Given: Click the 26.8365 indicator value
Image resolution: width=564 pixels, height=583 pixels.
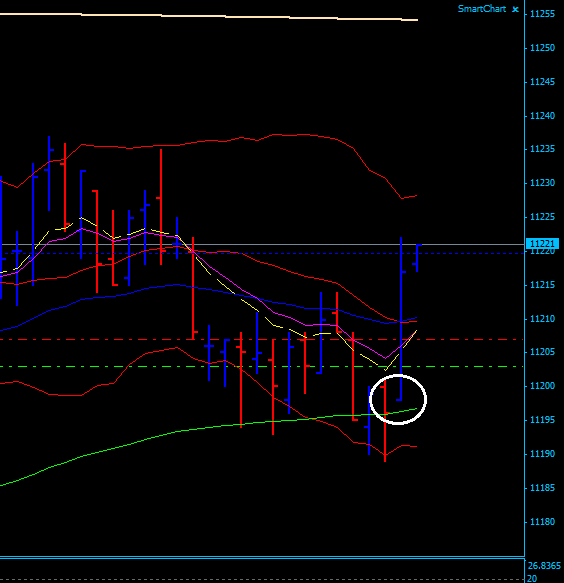Looking at the screenshot, I should (544, 566).
